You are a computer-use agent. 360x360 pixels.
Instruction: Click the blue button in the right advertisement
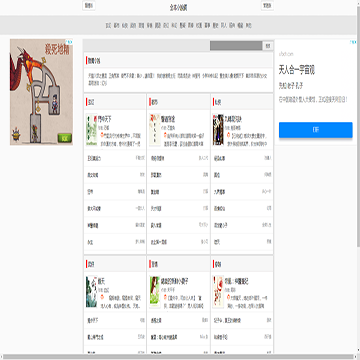(316, 130)
